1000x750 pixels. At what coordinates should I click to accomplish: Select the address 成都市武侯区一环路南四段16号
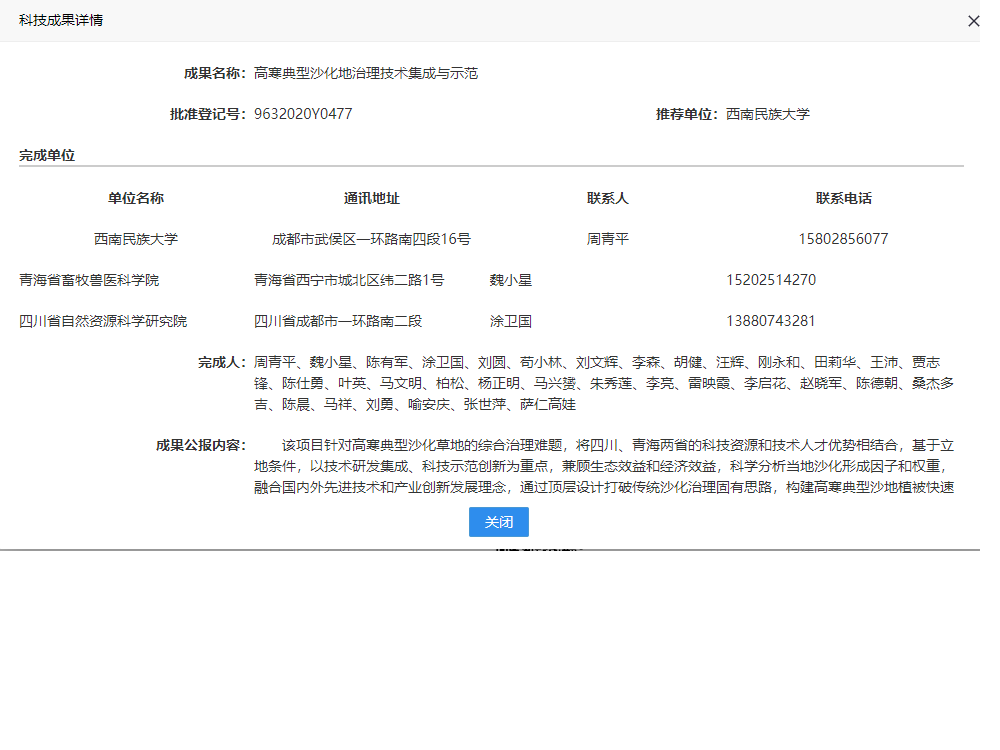point(372,239)
